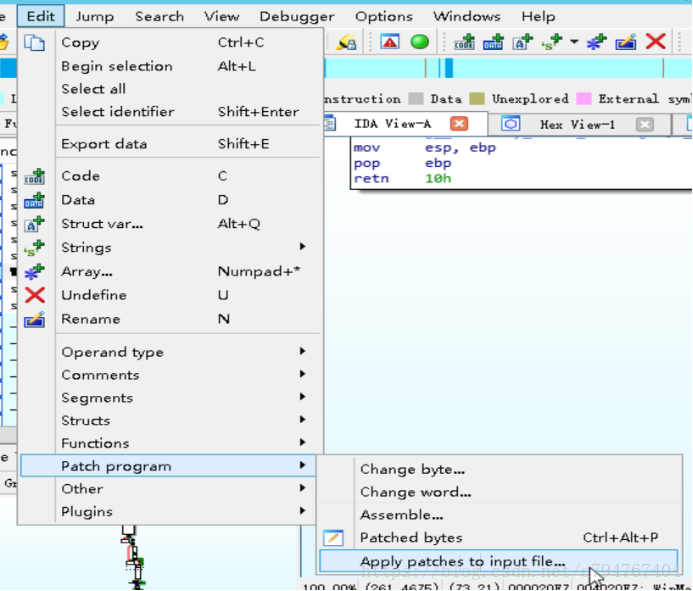Click the Unexplored legend color swatch
The height and width of the screenshot is (591, 693).
click(x=477, y=99)
